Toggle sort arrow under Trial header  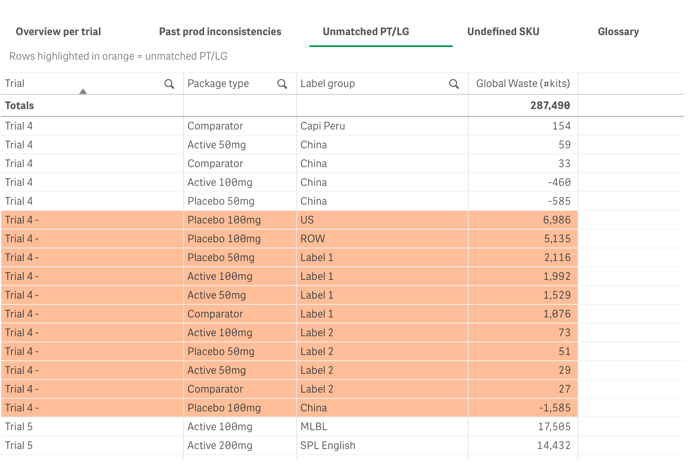pos(83,92)
